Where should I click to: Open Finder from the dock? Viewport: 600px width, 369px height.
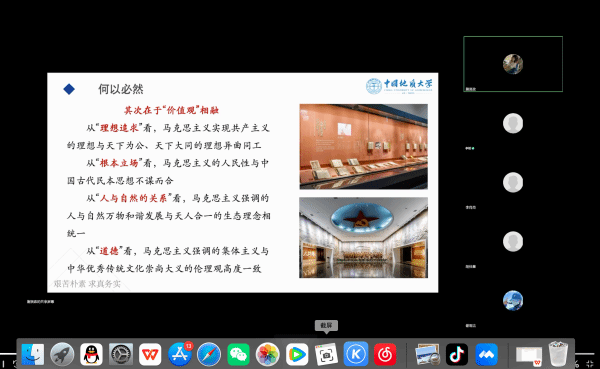click(x=33, y=354)
